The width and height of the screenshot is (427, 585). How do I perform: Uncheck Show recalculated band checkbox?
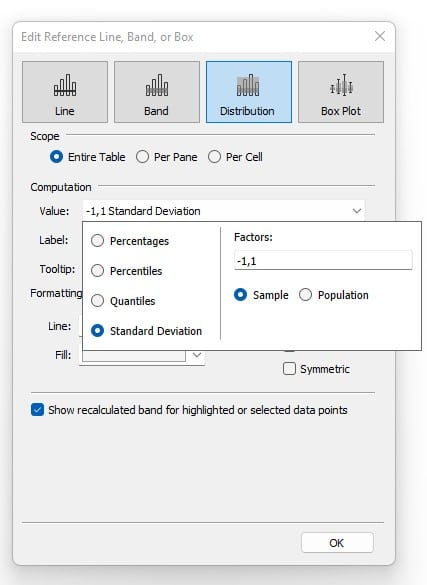pos(37,410)
